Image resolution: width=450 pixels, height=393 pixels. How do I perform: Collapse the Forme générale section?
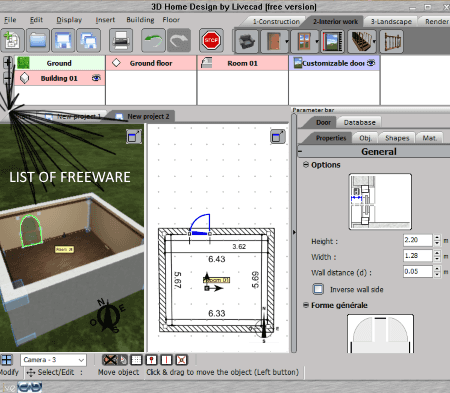(x=306, y=305)
